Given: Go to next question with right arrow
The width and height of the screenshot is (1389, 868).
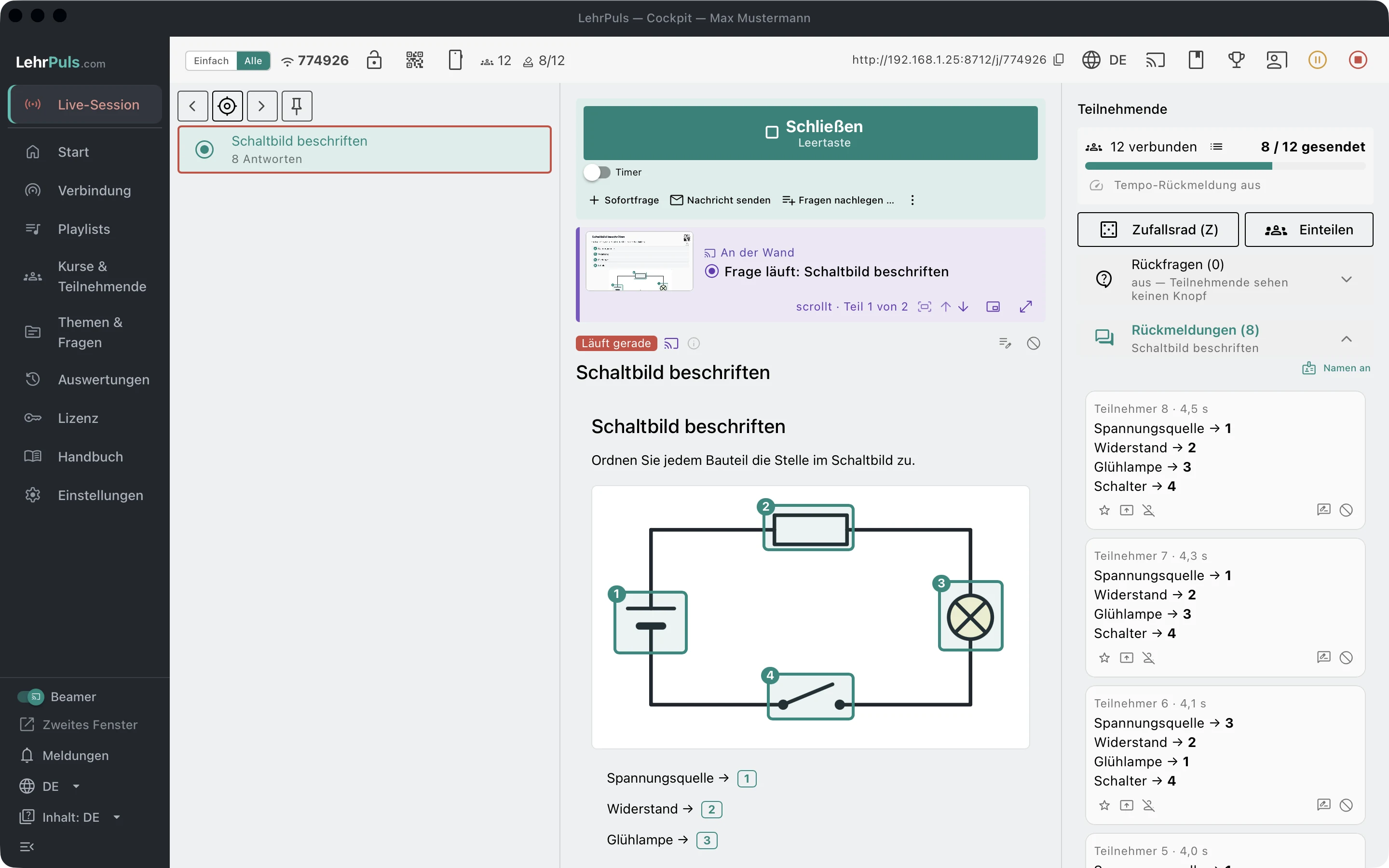Looking at the screenshot, I should (262, 106).
